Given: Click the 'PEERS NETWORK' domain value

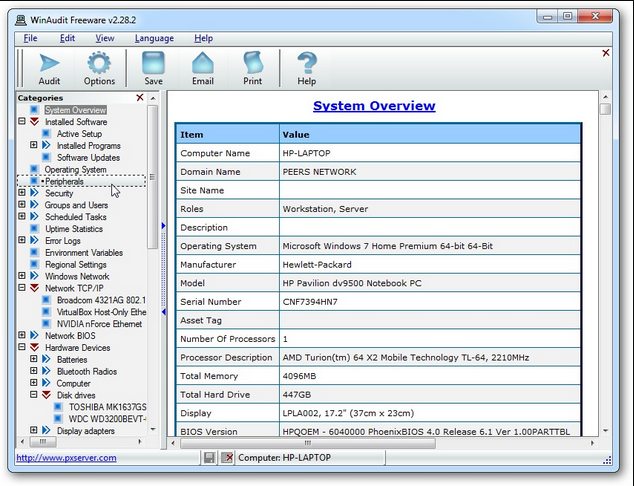Looking at the screenshot, I should pos(319,172).
